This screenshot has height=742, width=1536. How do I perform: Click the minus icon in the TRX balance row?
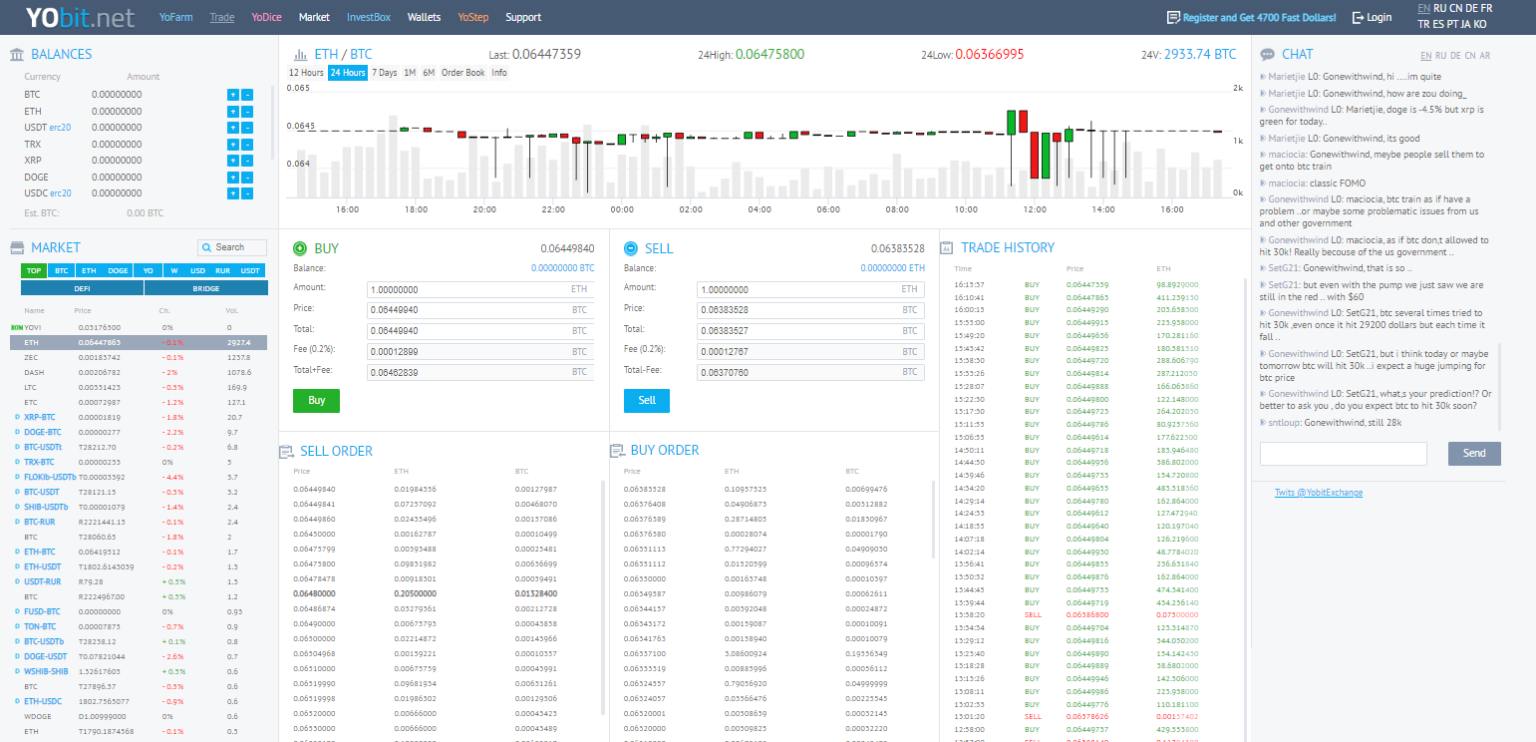click(247, 144)
